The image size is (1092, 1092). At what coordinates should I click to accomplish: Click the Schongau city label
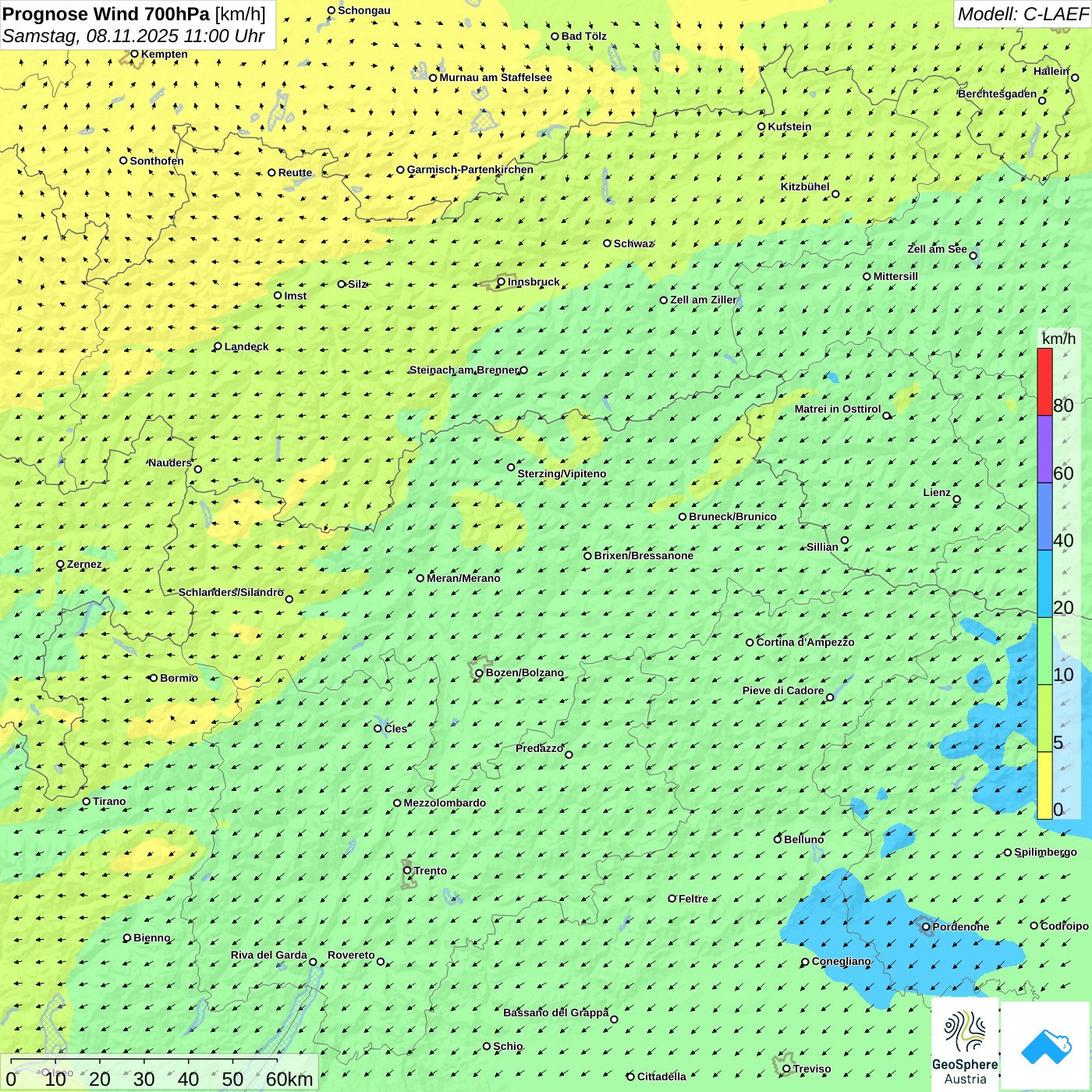pyautogui.click(x=364, y=10)
